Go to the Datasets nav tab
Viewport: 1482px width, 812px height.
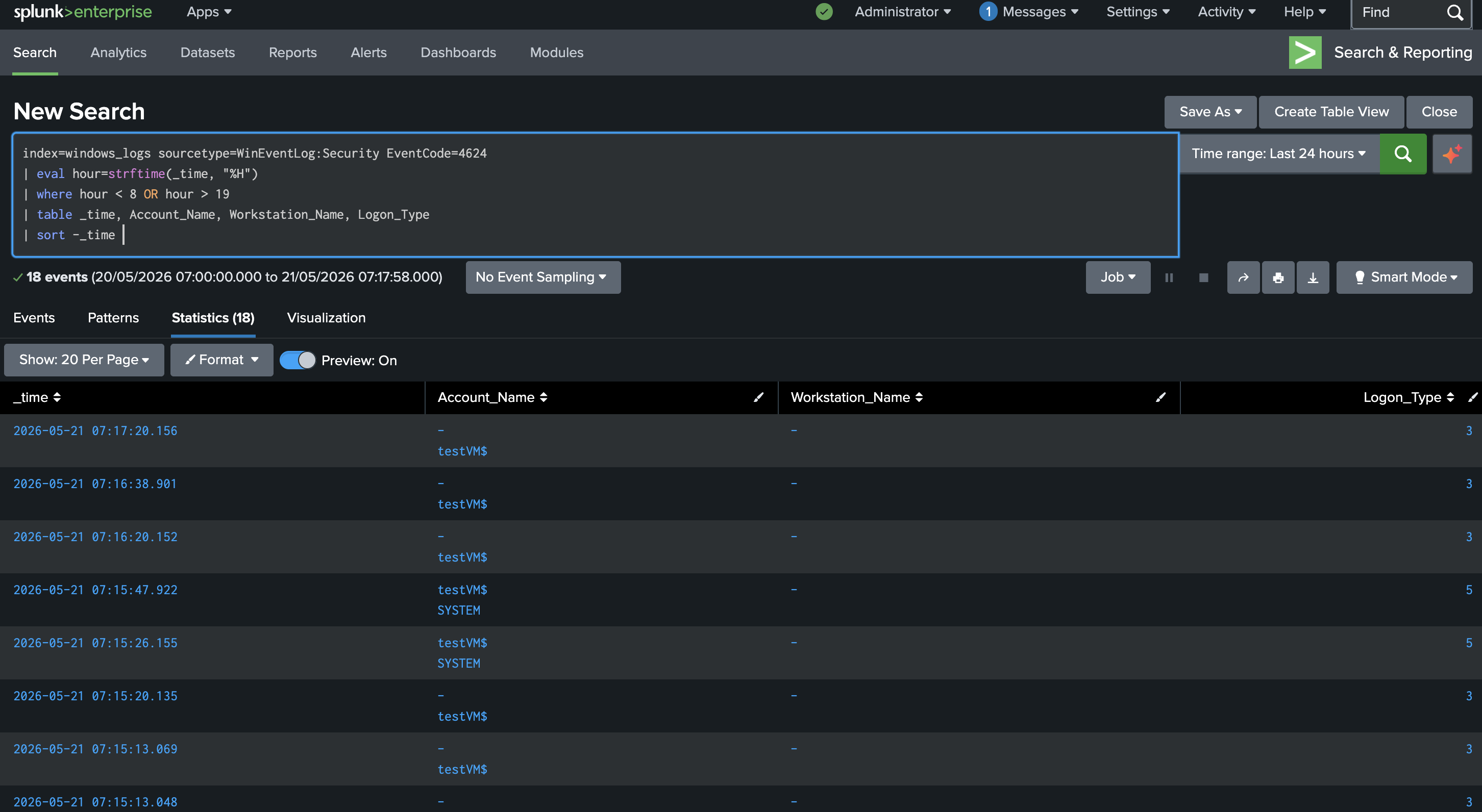[x=208, y=53]
